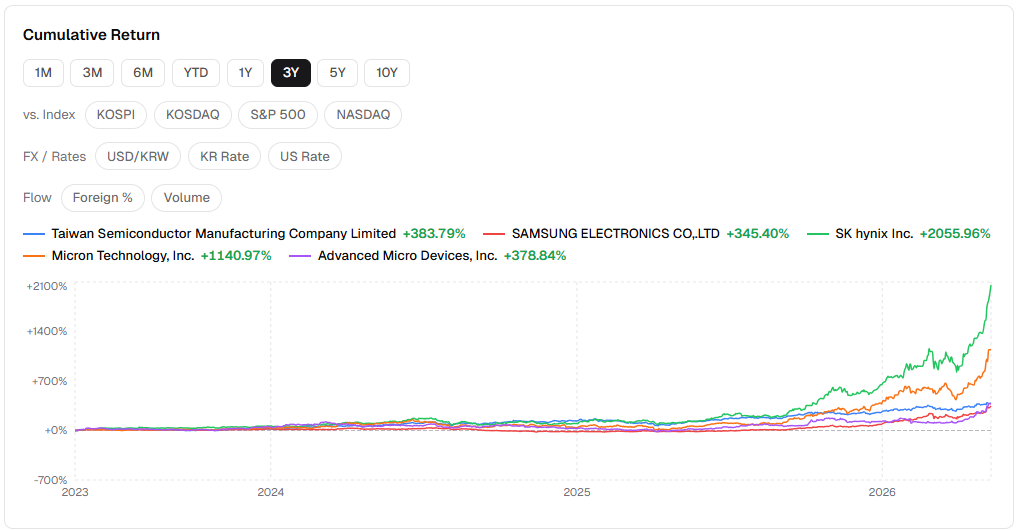This screenshot has height=530, width=1017.
Task: Toggle KOSPI index comparison
Action: point(116,115)
